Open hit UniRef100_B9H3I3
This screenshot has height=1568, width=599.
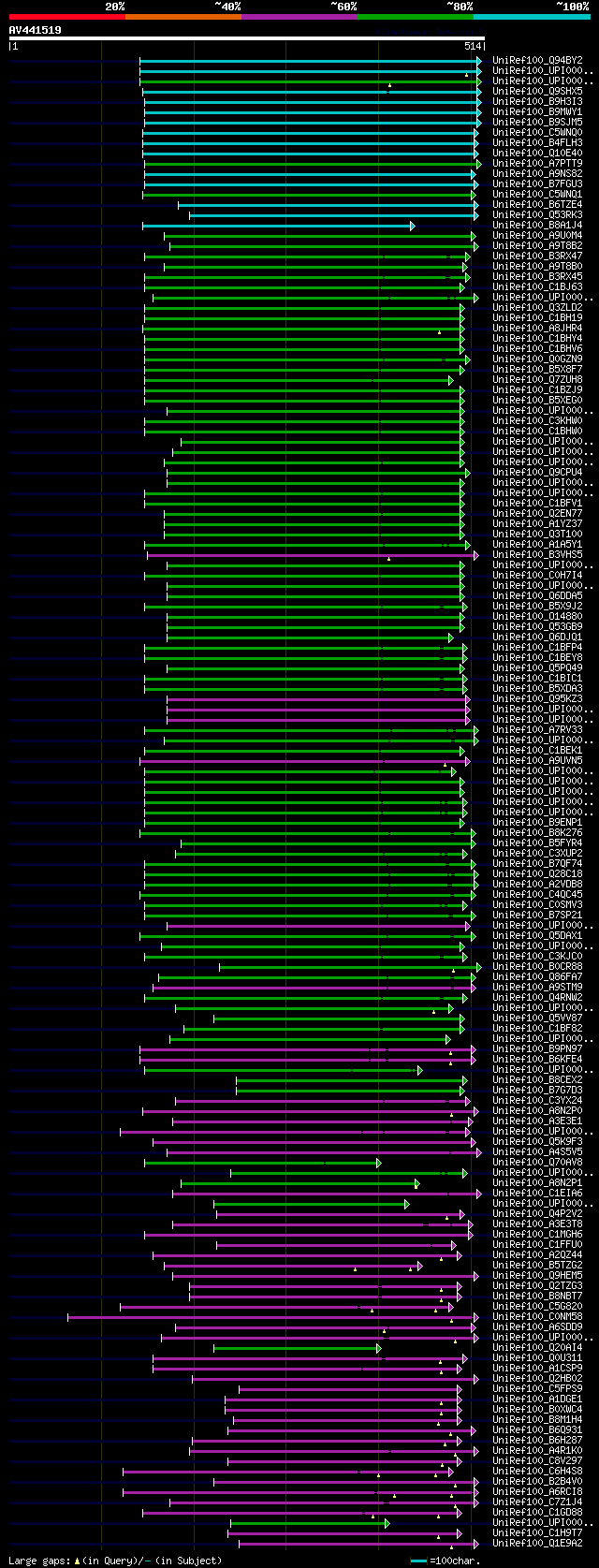(537, 101)
